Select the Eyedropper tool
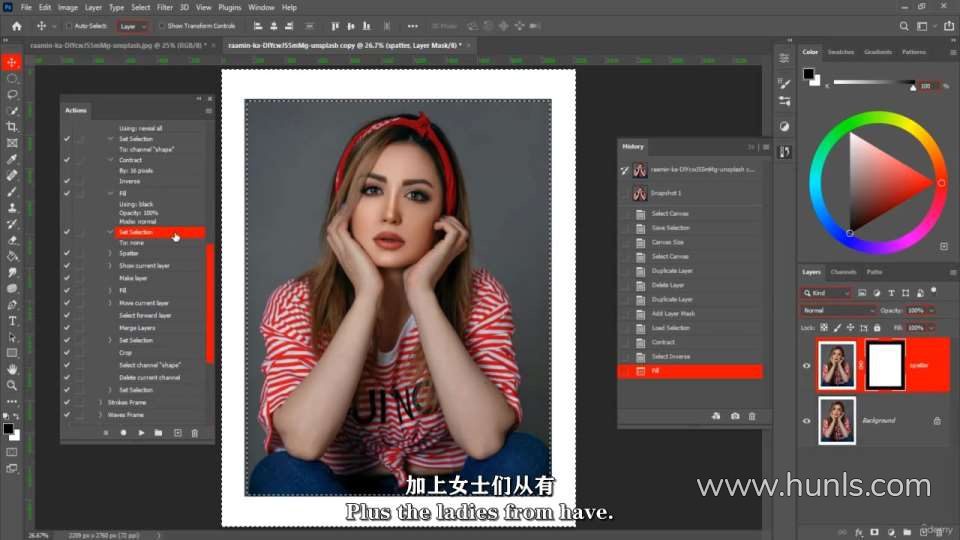 click(12, 159)
